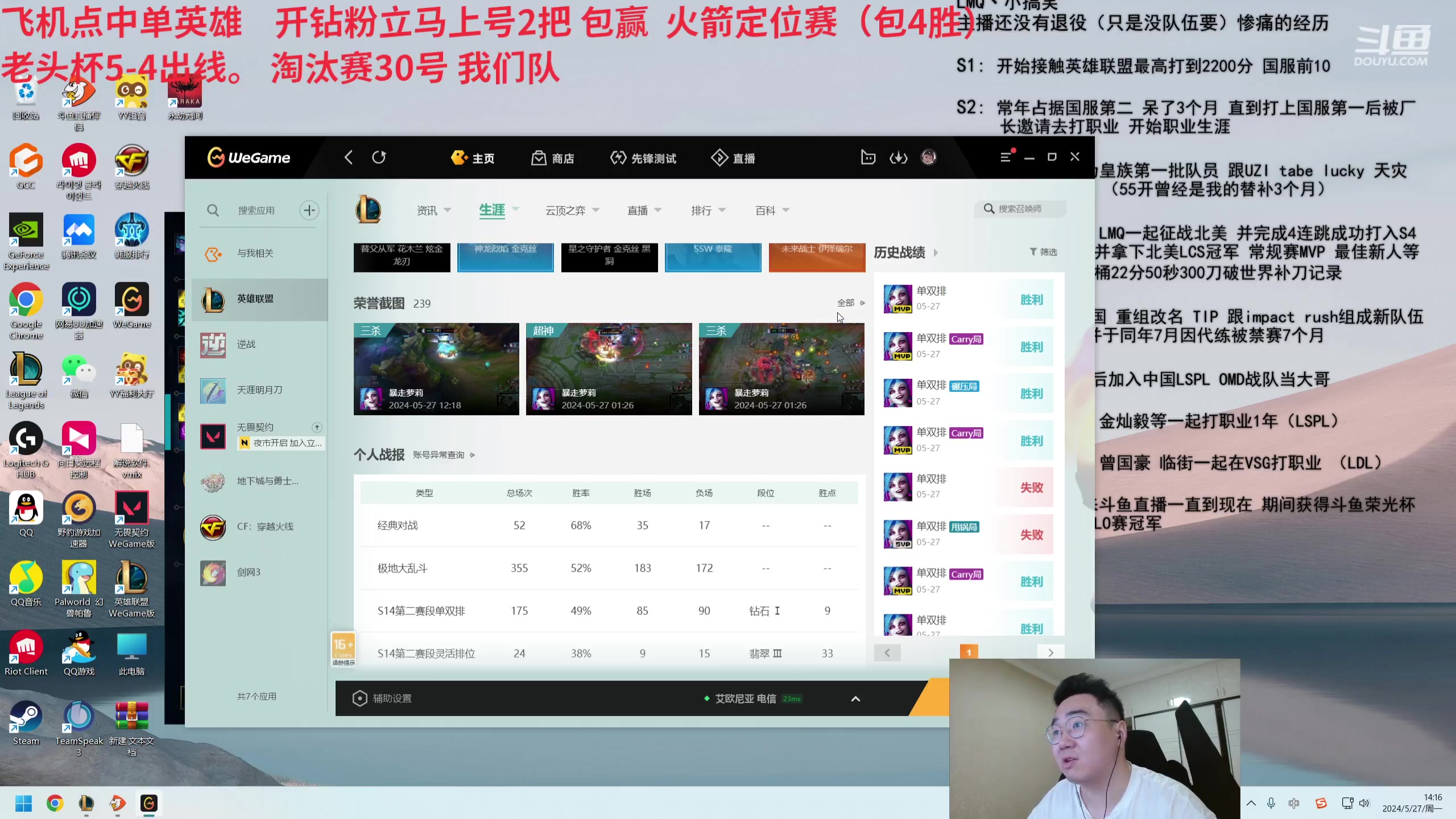The width and height of the screenshot is (1456, 819).
Task: Open the TeamSpeak 3 desktop icon
Action: 78,728
